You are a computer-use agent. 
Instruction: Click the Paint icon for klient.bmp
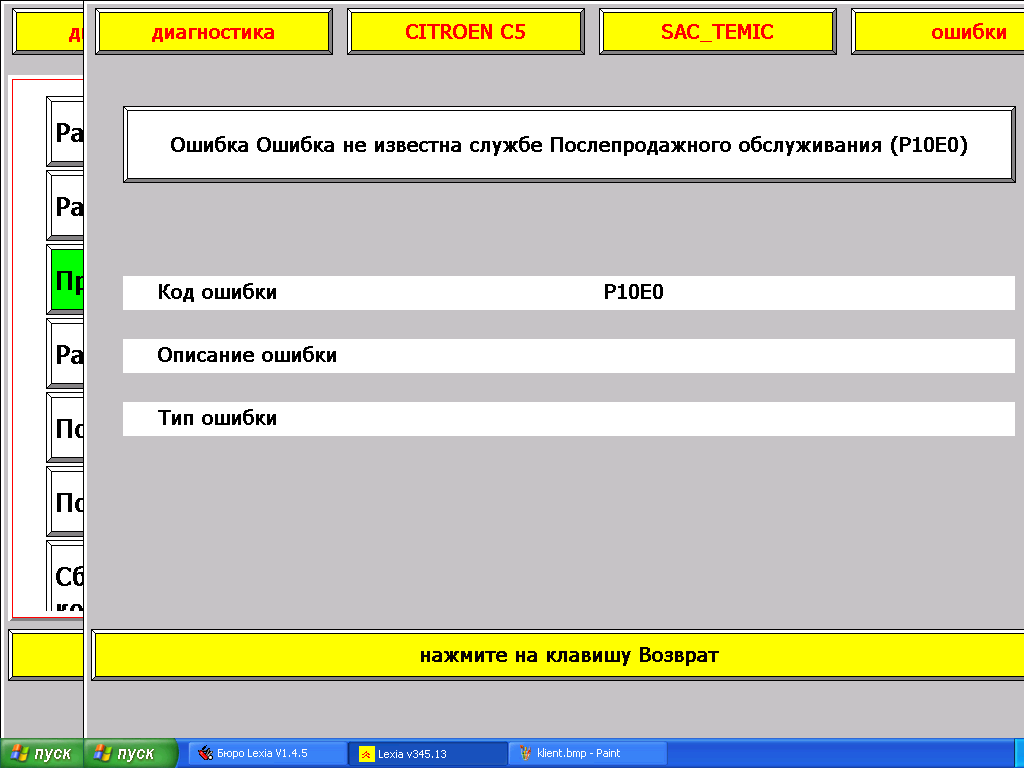pyautogui.click(x=525, y=754)
